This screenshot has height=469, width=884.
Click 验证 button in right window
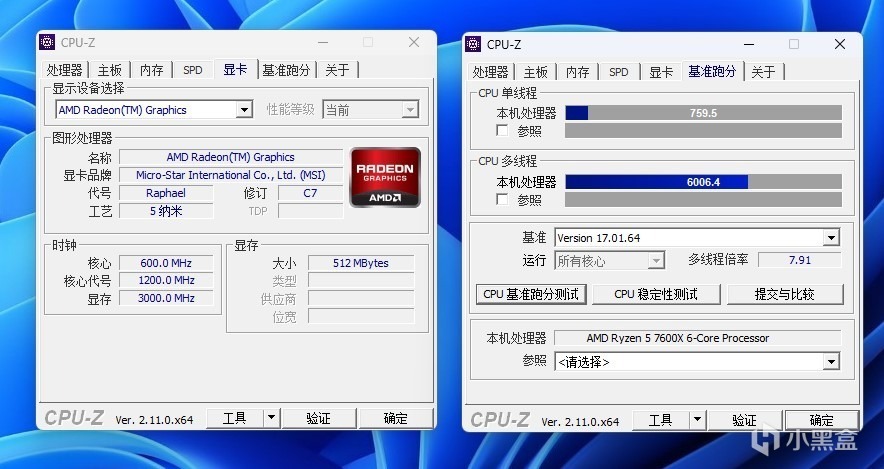744,419
